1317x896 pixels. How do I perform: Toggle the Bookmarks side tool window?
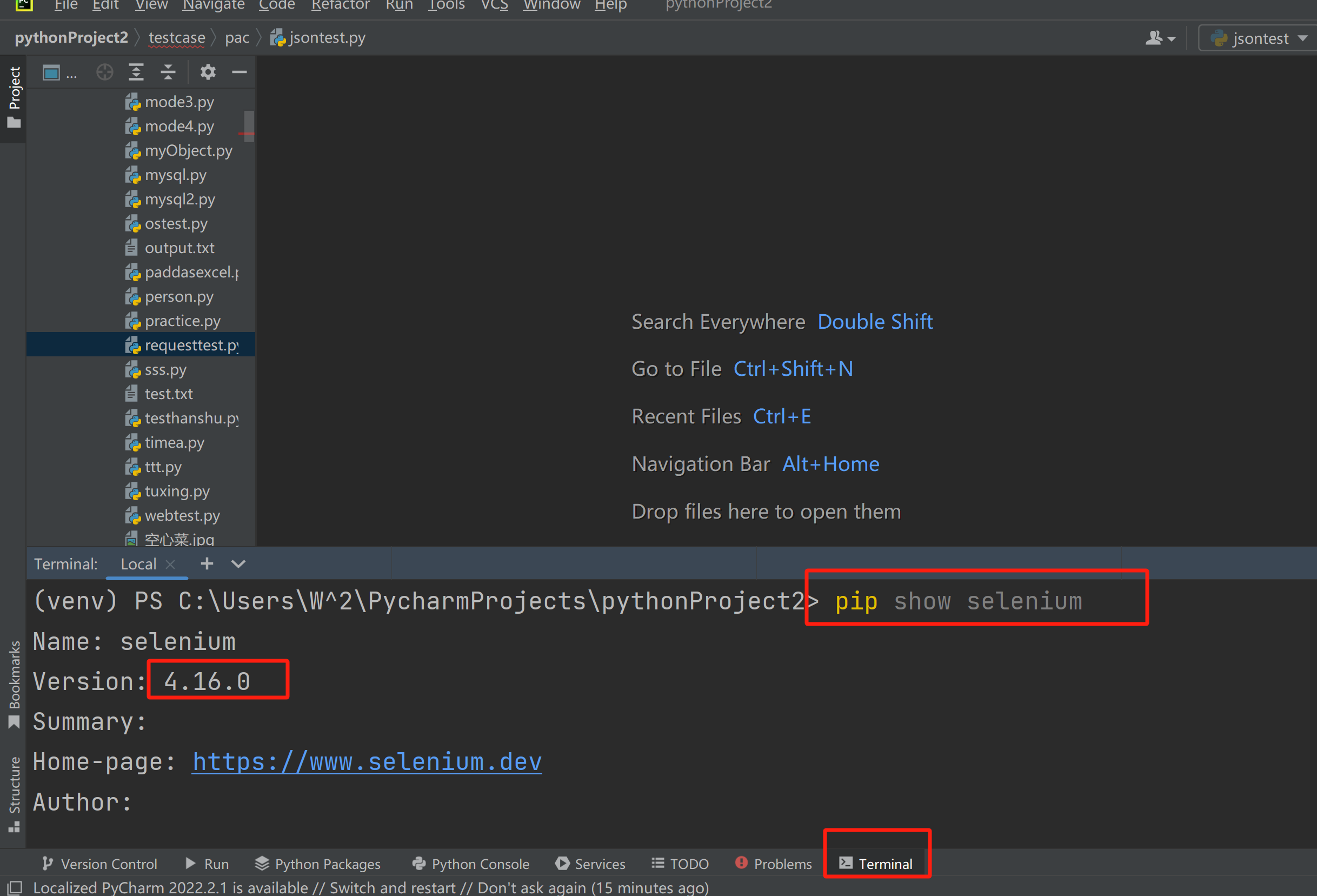tap(14, 684)
